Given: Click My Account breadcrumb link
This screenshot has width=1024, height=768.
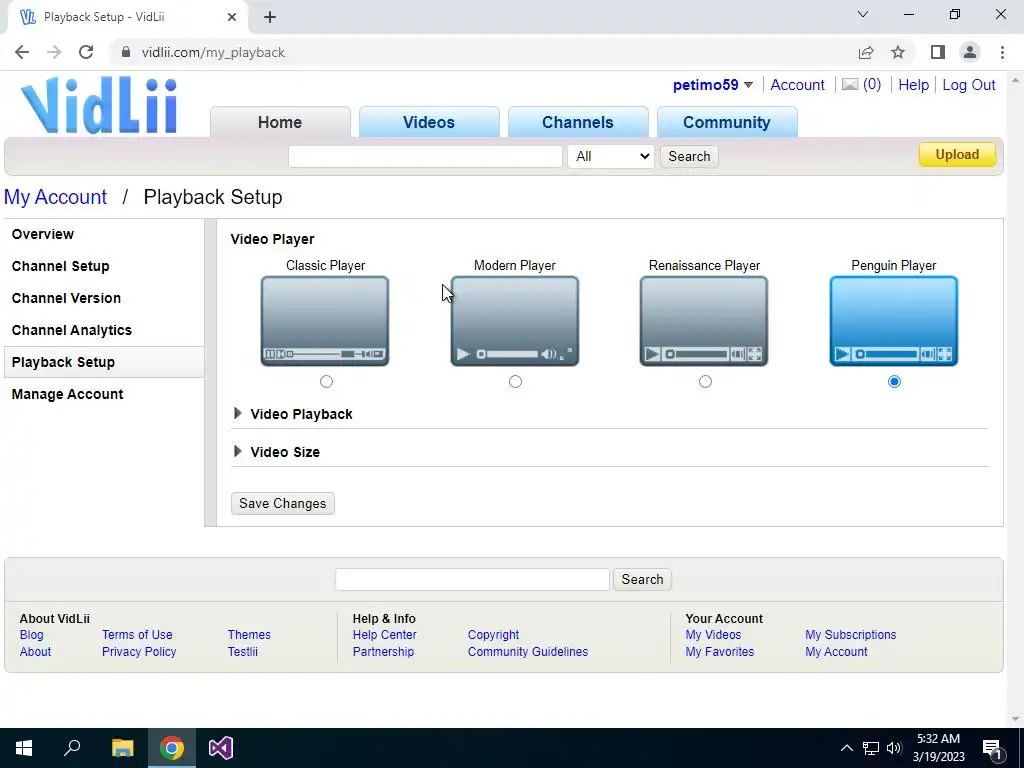Looking at the screenshot, I should (56, 197).
